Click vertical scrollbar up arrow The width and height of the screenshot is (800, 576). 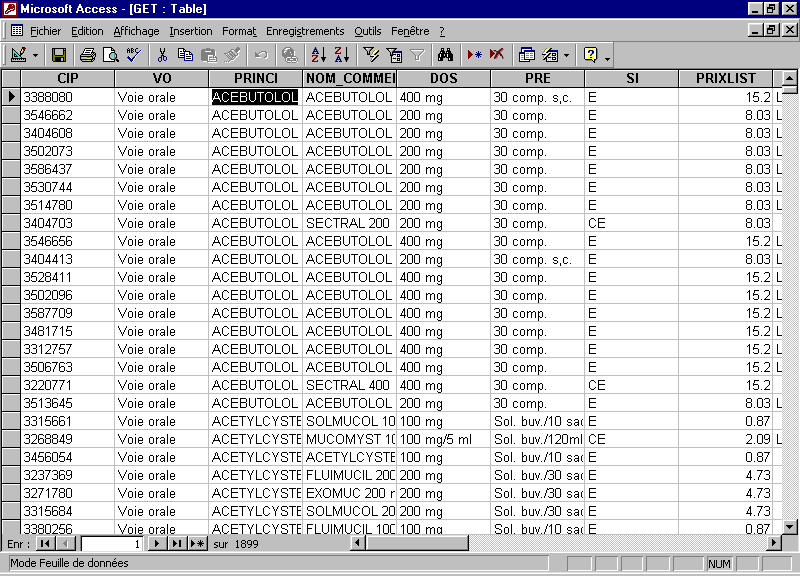pyautogui.click(x=789, y=79)
